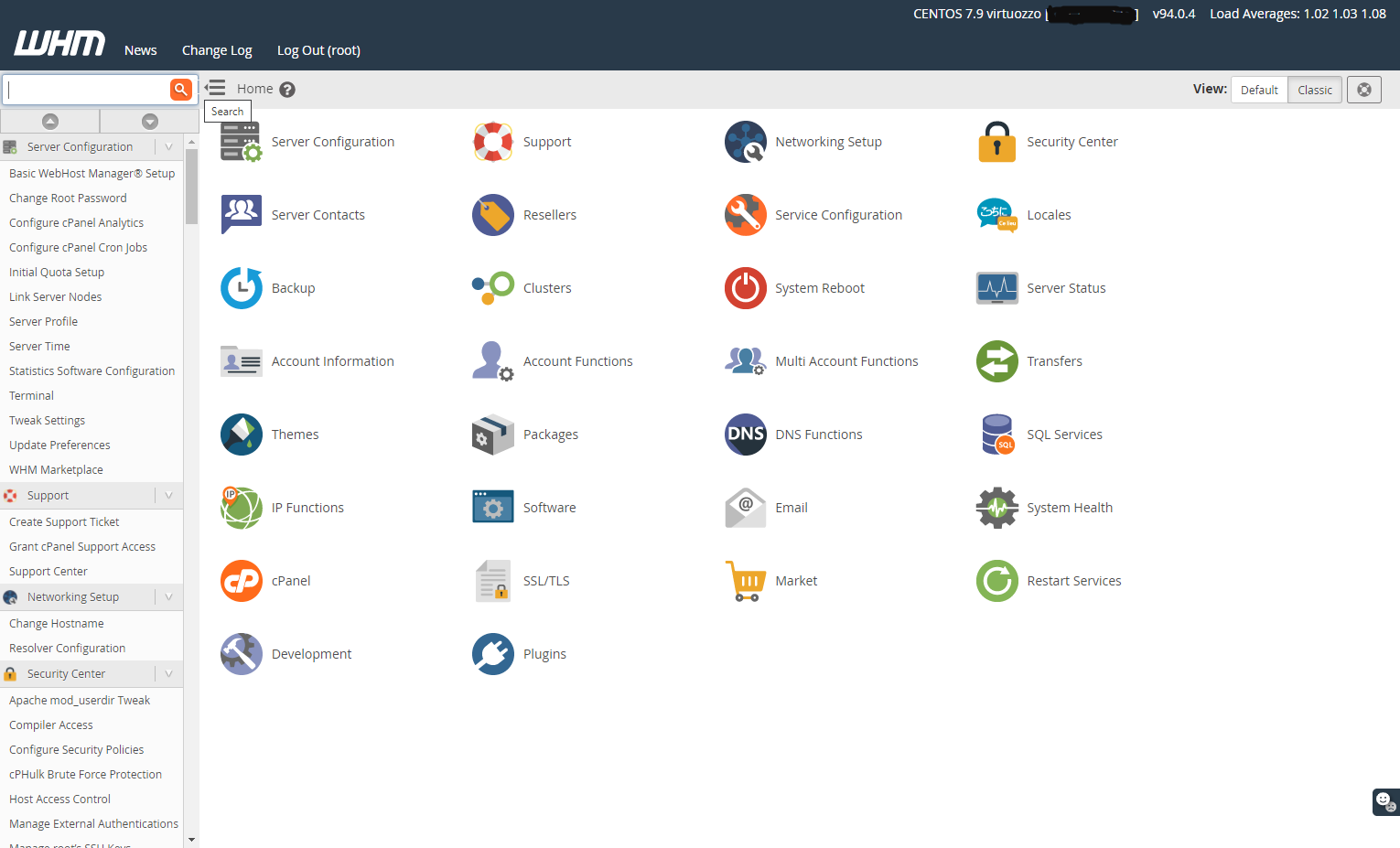Open the Change Root Password link

pos(67,198)
